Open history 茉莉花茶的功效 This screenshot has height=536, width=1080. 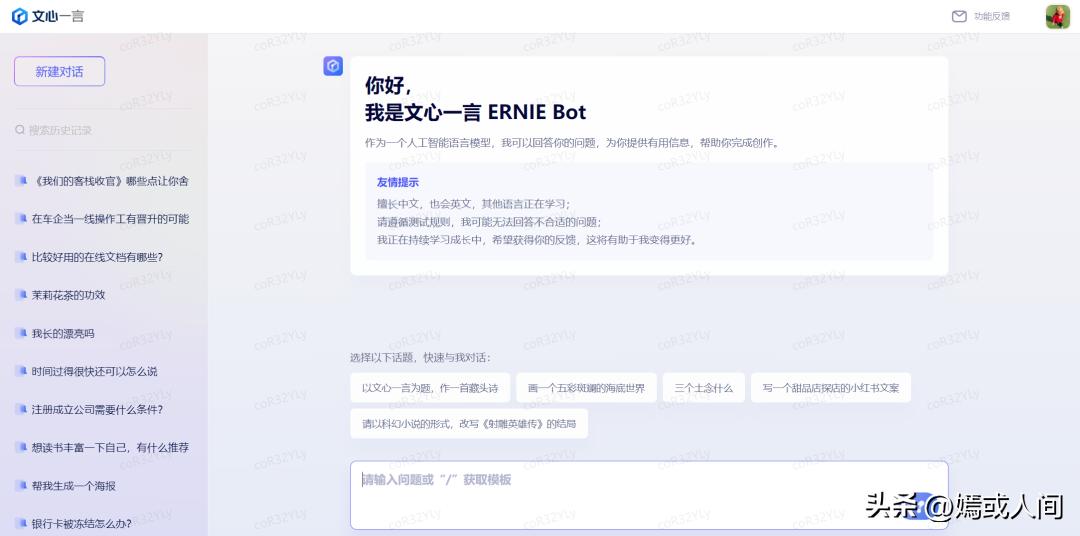click(x=68, y=295)
